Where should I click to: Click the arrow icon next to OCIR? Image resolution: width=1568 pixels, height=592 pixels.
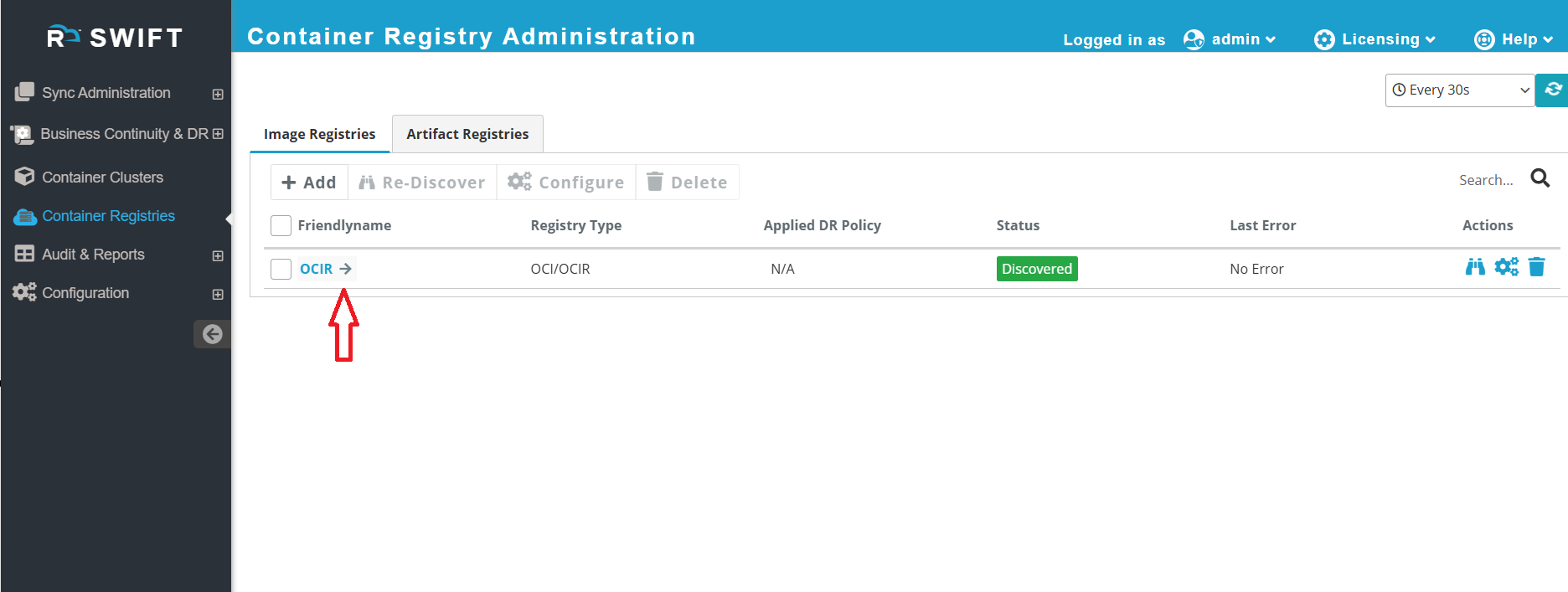(345, 269)
